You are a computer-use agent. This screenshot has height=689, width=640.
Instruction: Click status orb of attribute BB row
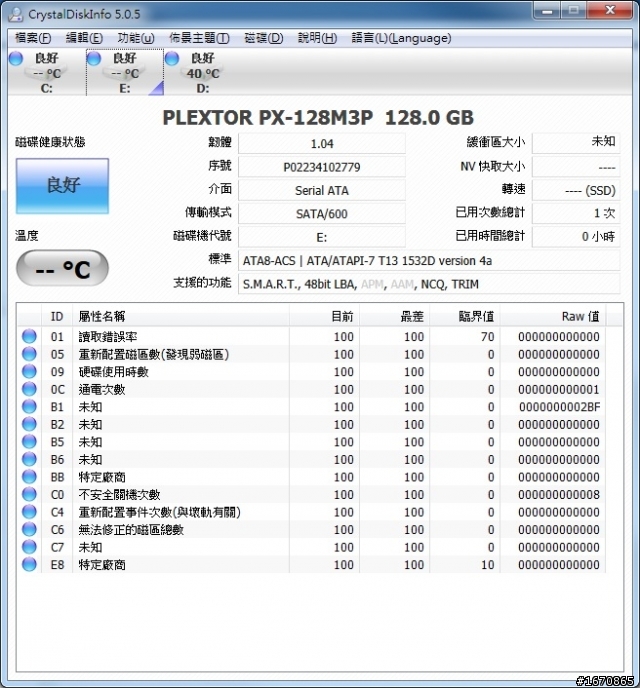point(29,477)
